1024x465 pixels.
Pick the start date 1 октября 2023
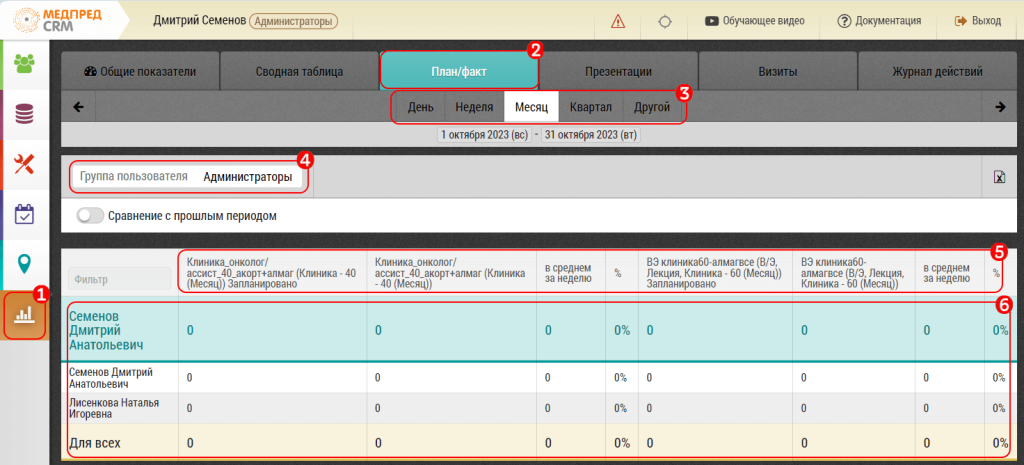(483, 134)
